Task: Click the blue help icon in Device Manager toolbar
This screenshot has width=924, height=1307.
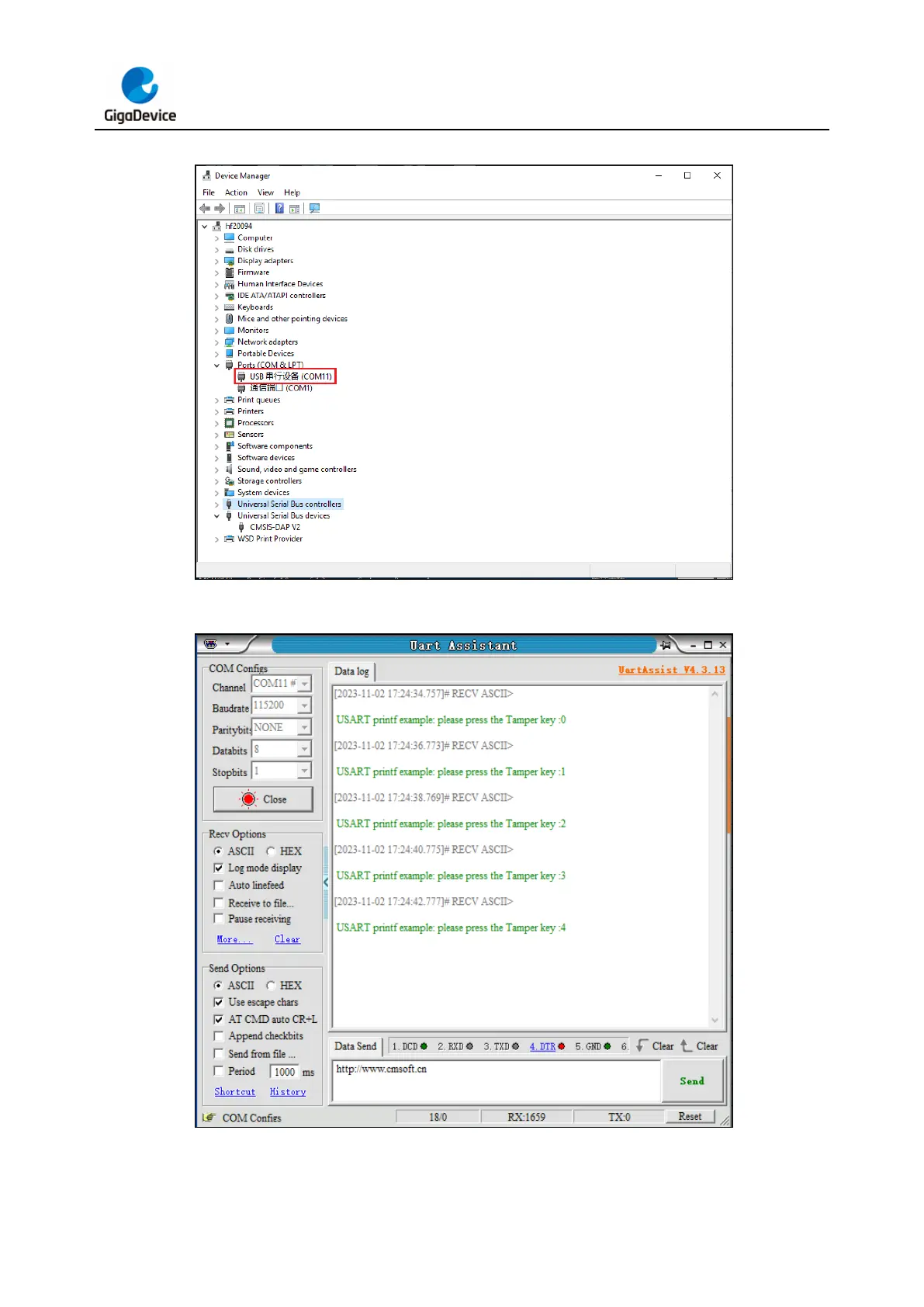Action: pos(279,209)
